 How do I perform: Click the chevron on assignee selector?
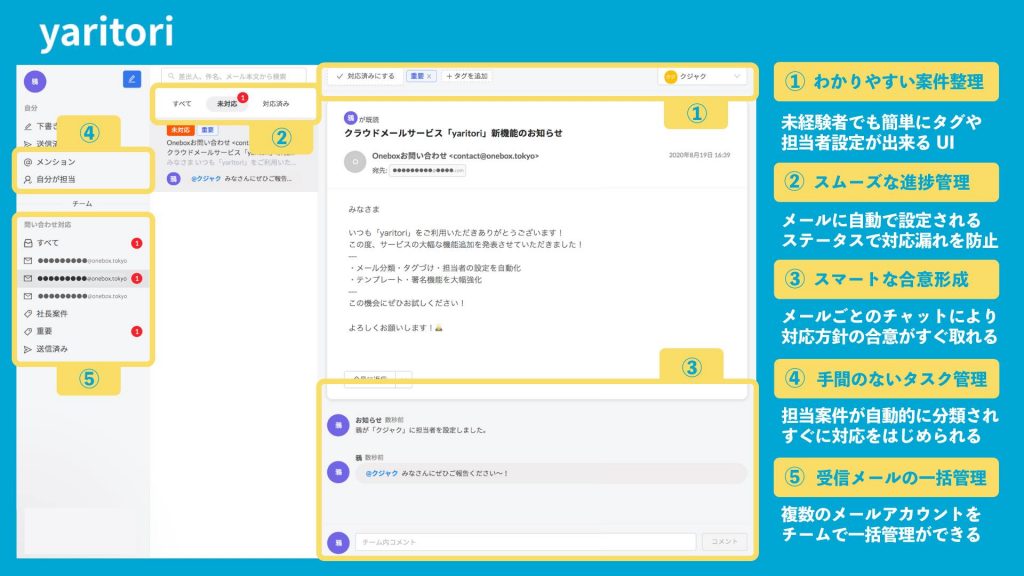[x=737, y=76]
